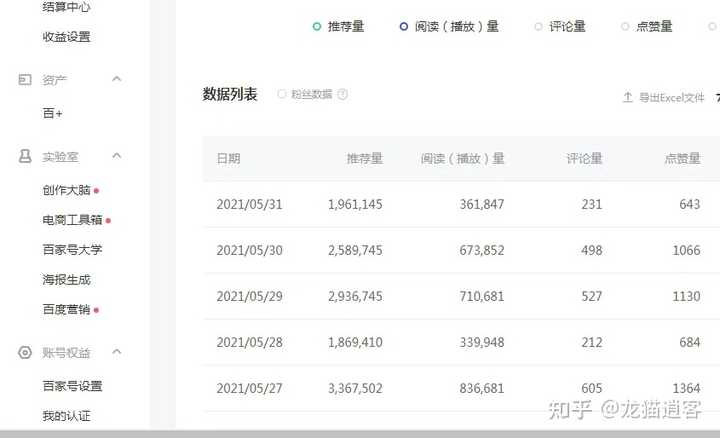Collapse the 资产 section chevron

[117, 79]
